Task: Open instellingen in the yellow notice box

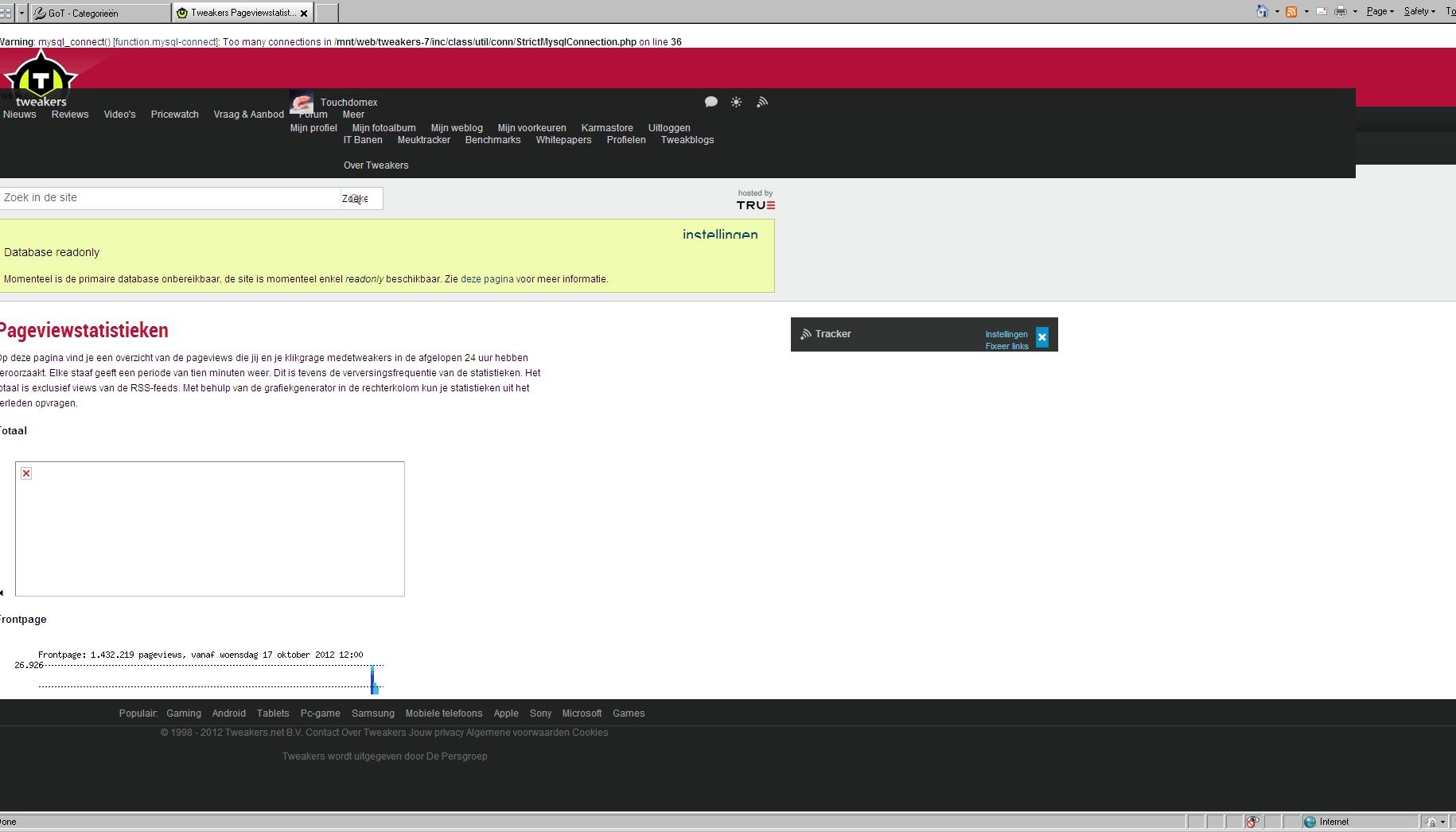Action: 720,235
